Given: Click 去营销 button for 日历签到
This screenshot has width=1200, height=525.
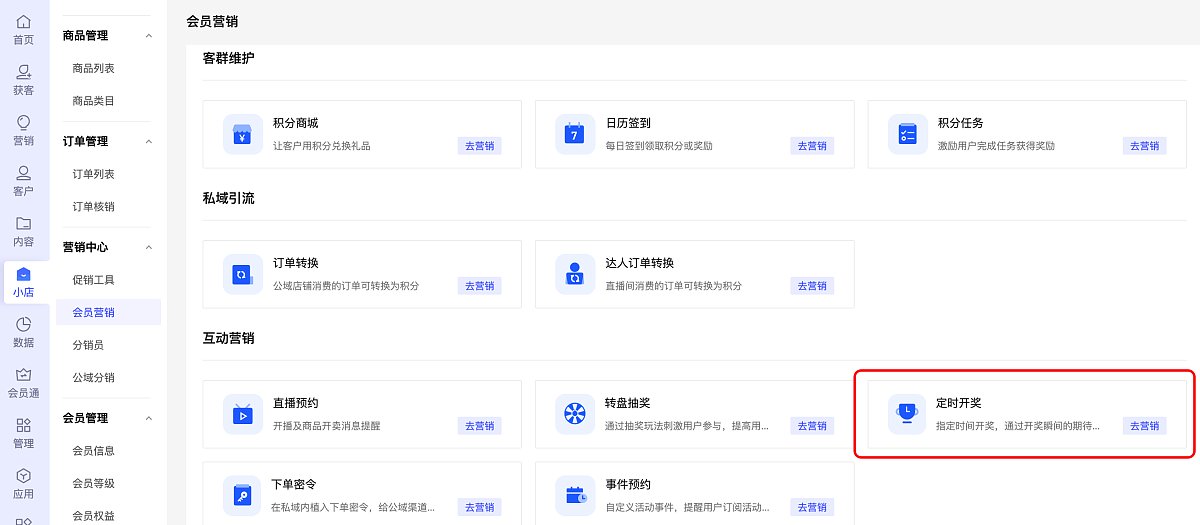Looking at the screenshot, I should pyautogui.click(x=812, y=146).
